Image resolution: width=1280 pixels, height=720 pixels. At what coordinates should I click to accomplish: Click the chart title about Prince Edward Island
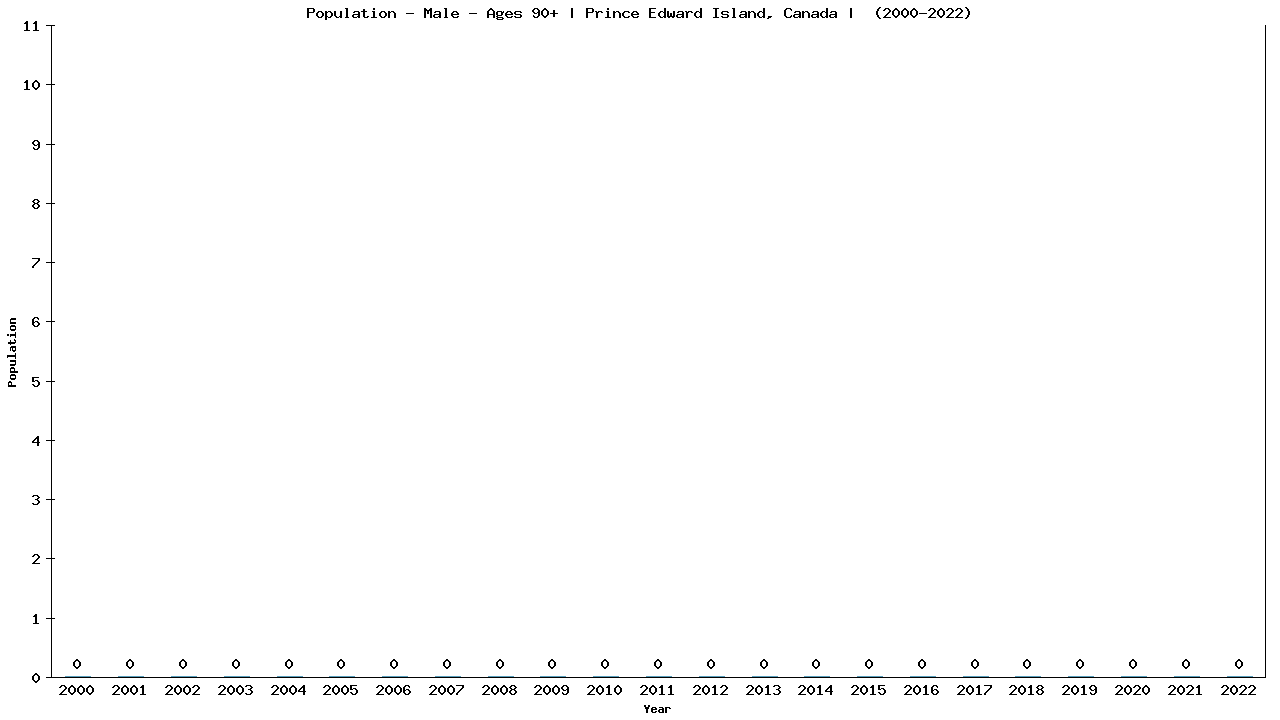[638, 13]
